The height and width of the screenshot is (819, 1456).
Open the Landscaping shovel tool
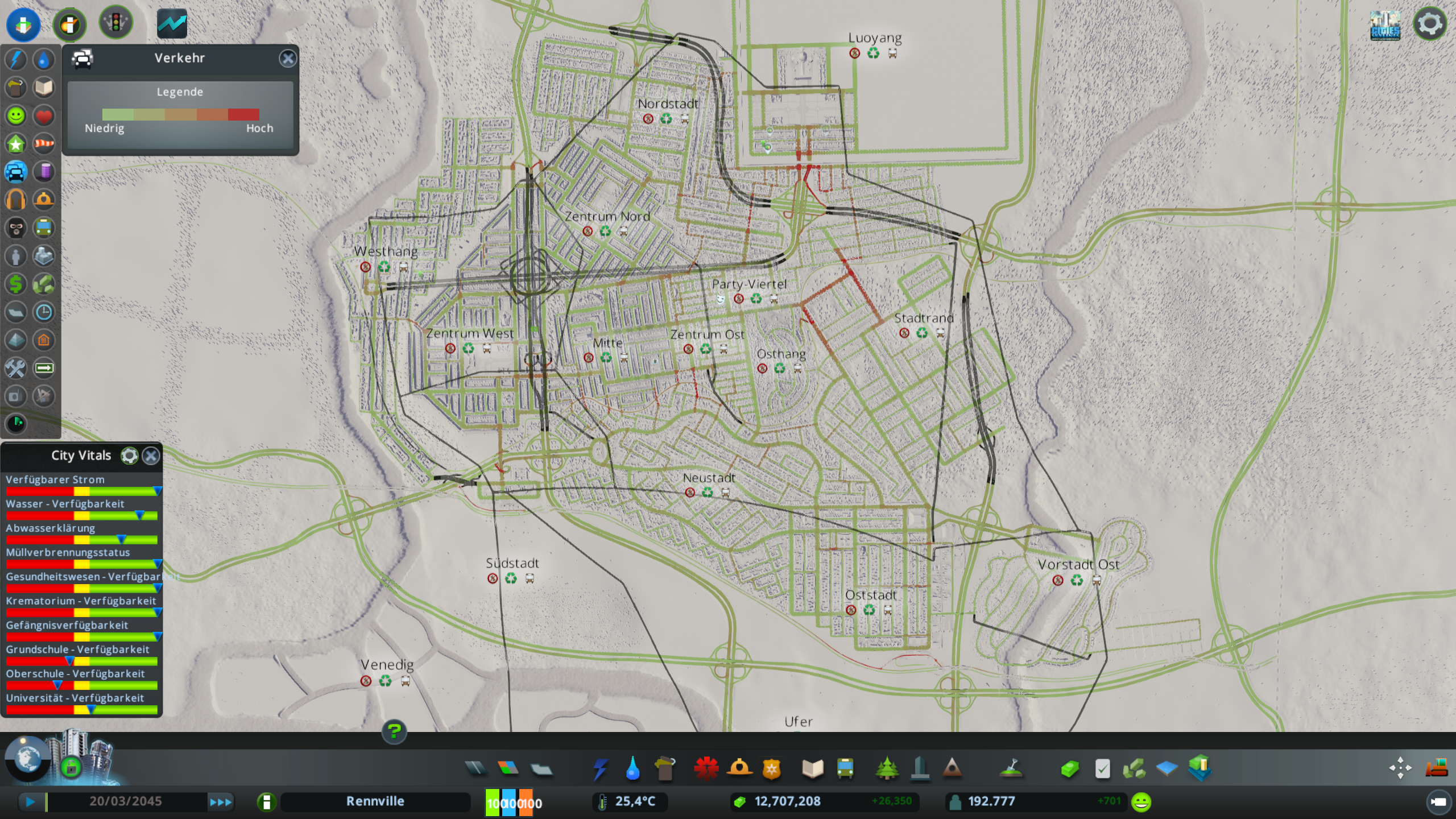[1012, 769]
